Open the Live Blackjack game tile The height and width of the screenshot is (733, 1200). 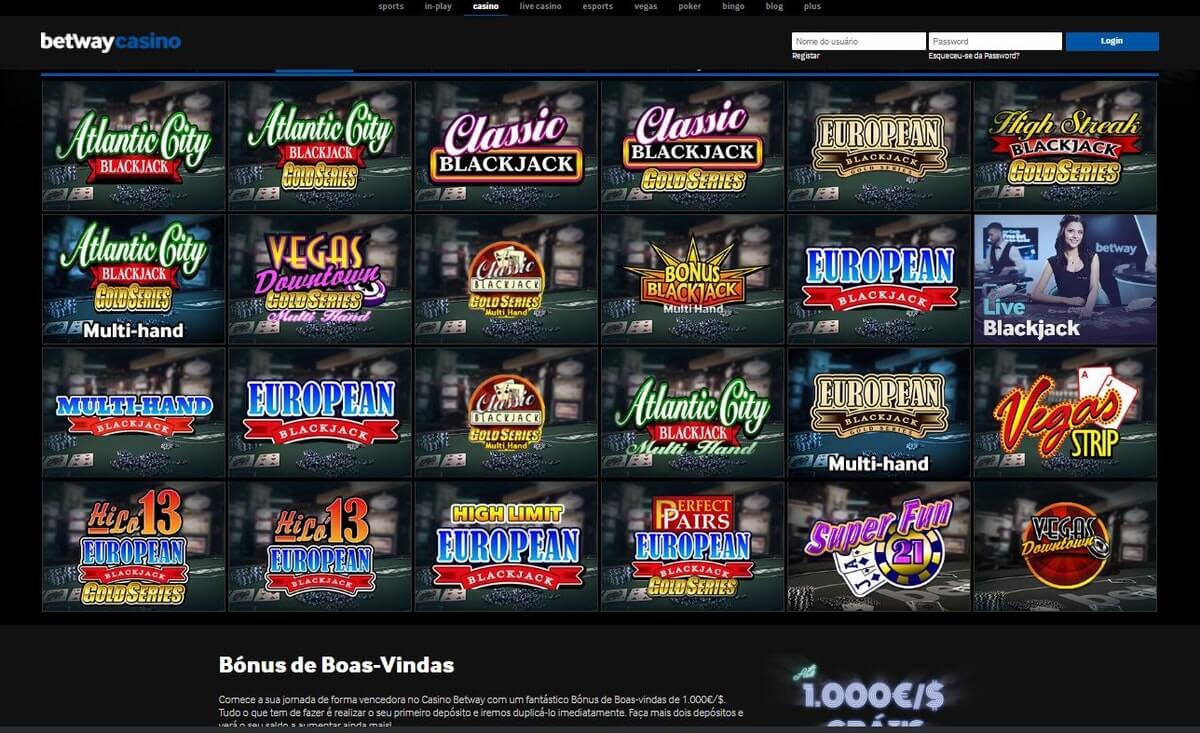point(1065,279)
